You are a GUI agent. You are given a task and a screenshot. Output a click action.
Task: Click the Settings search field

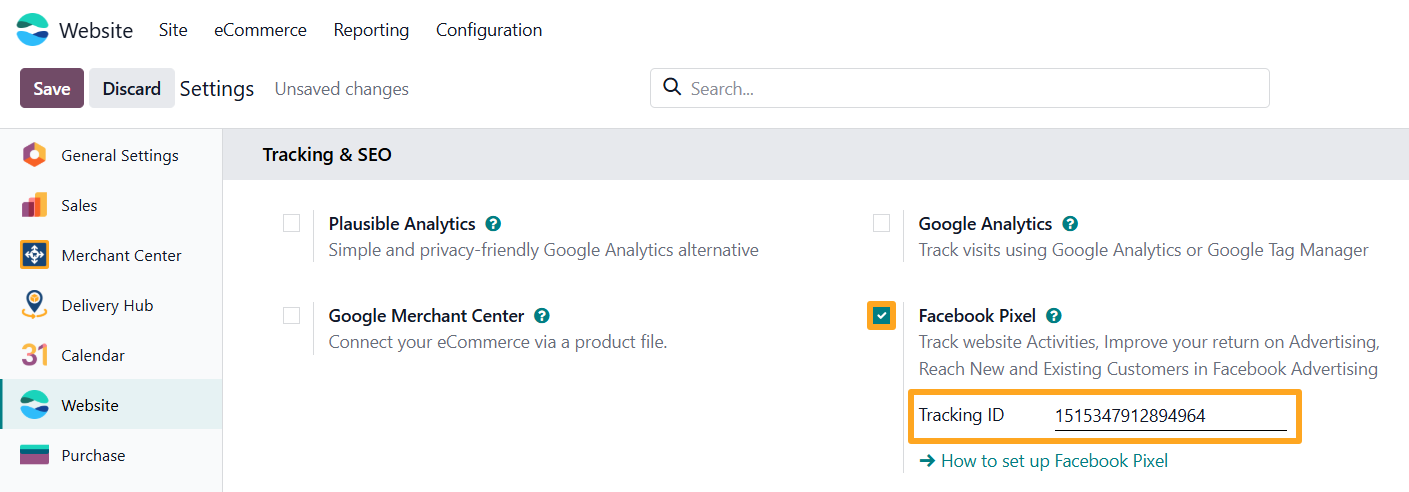coord(960,88)
